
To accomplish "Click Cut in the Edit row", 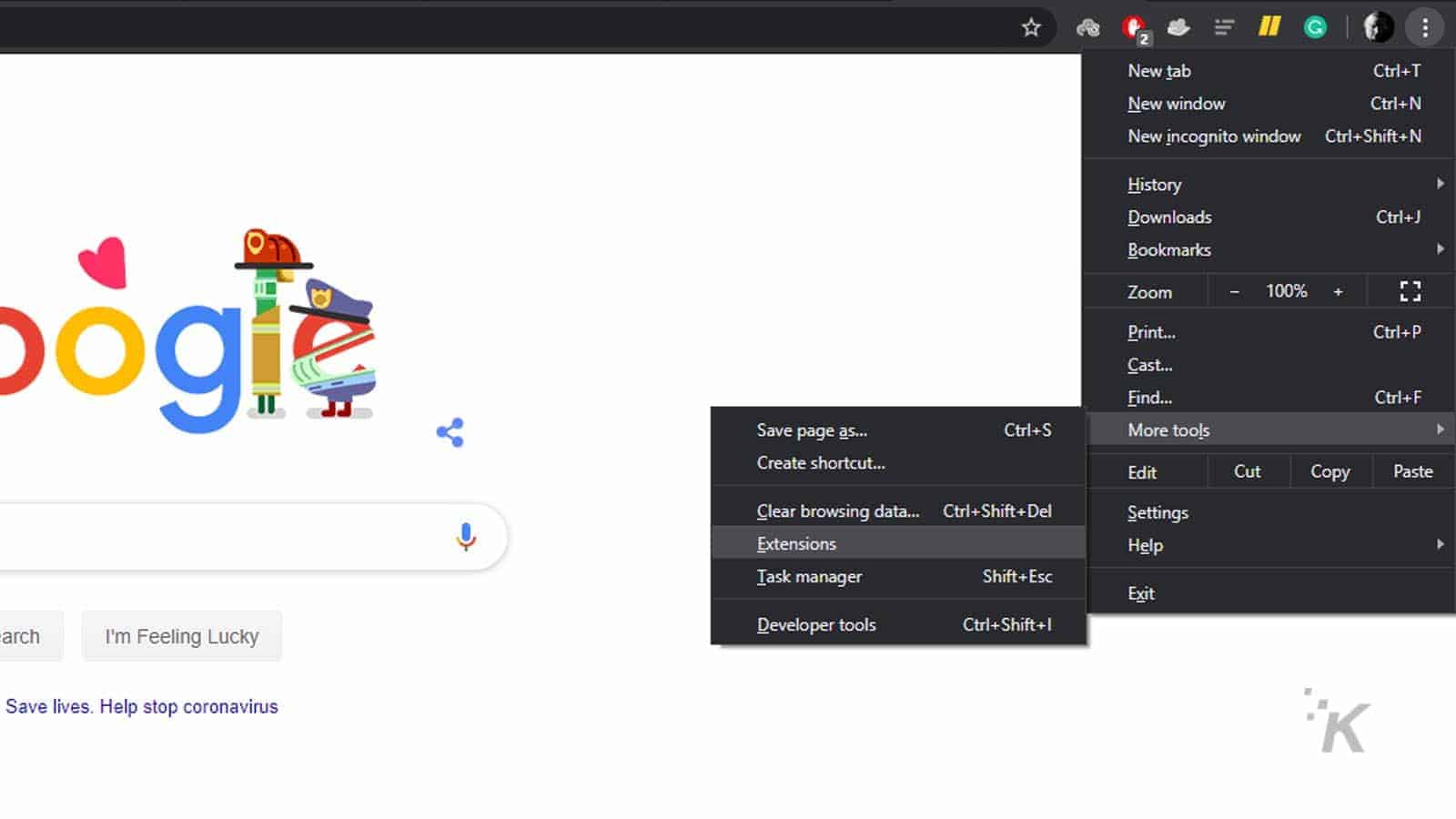I will coord(1248,471).
